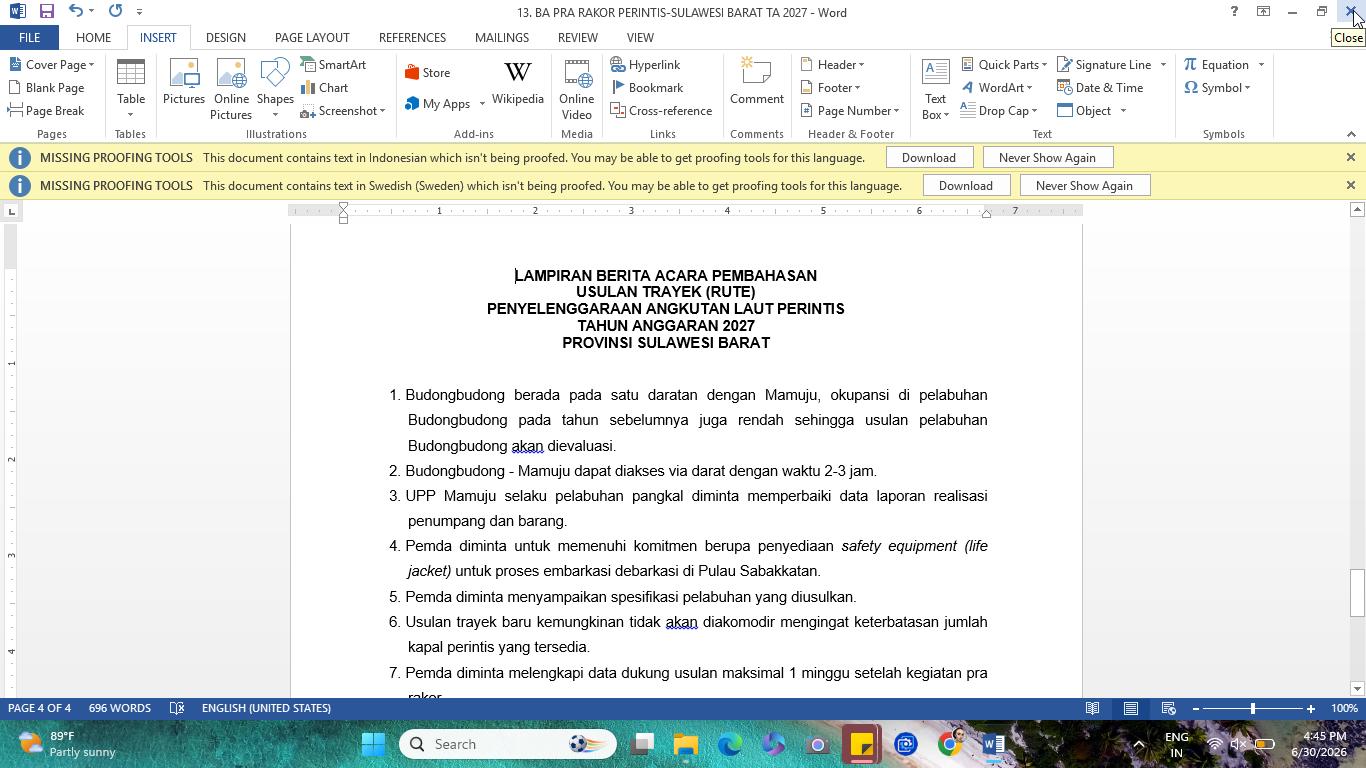Undo the last action in Quick Access Toolbar
Viewport: 1366px width, 768px height.
click(x=76, y=11)
